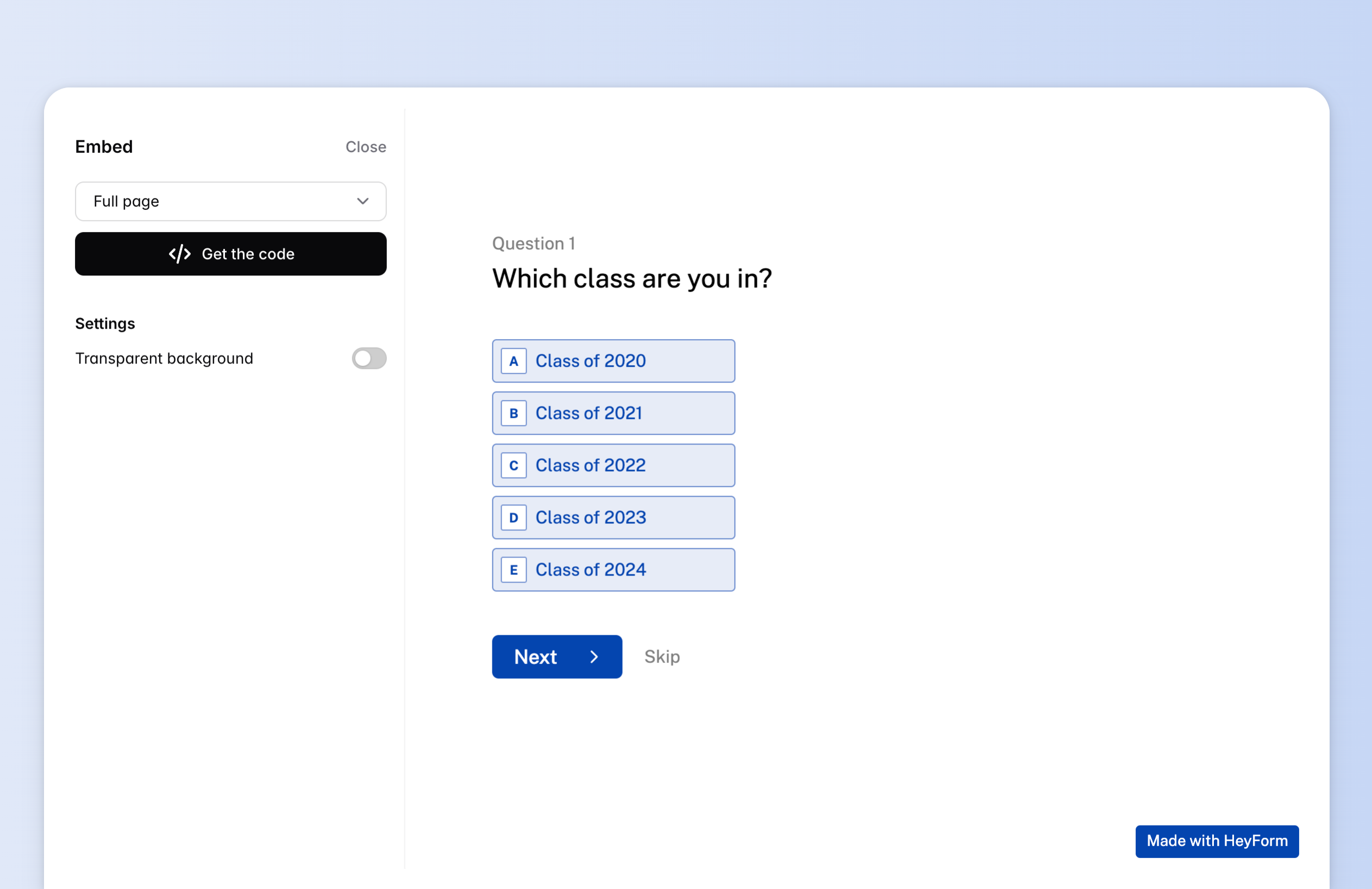Click the letter D key badge

point(513,517)
